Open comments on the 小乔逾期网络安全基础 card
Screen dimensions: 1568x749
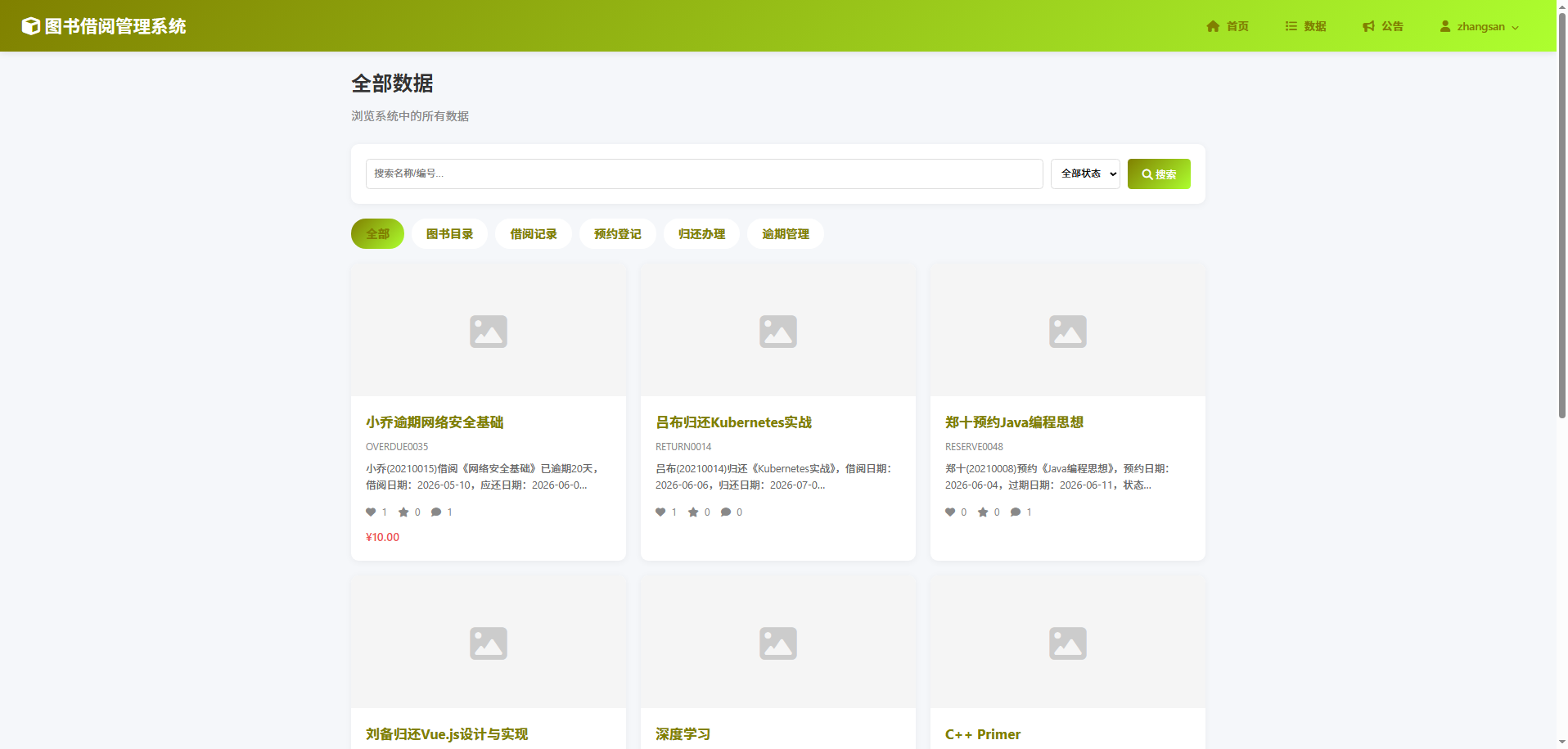pos(436,512)
